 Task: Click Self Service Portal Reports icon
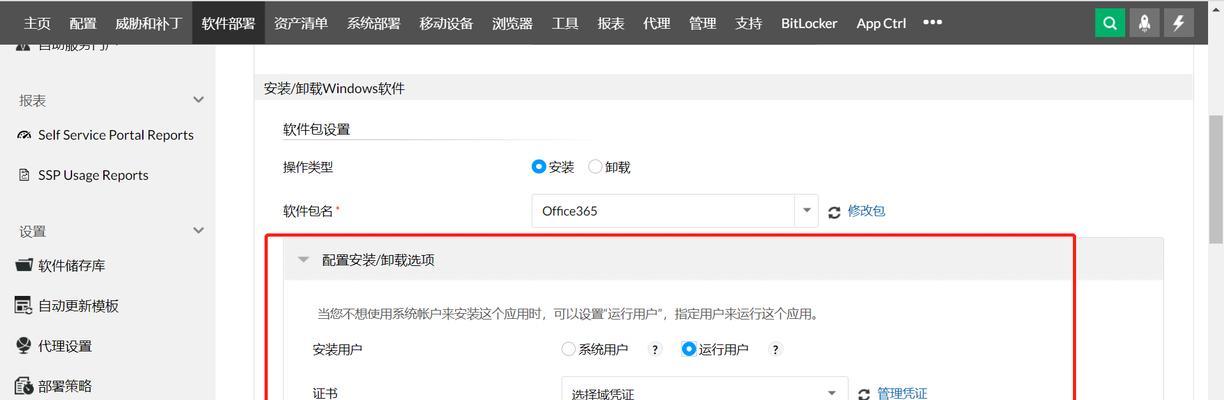coord(24,135)
